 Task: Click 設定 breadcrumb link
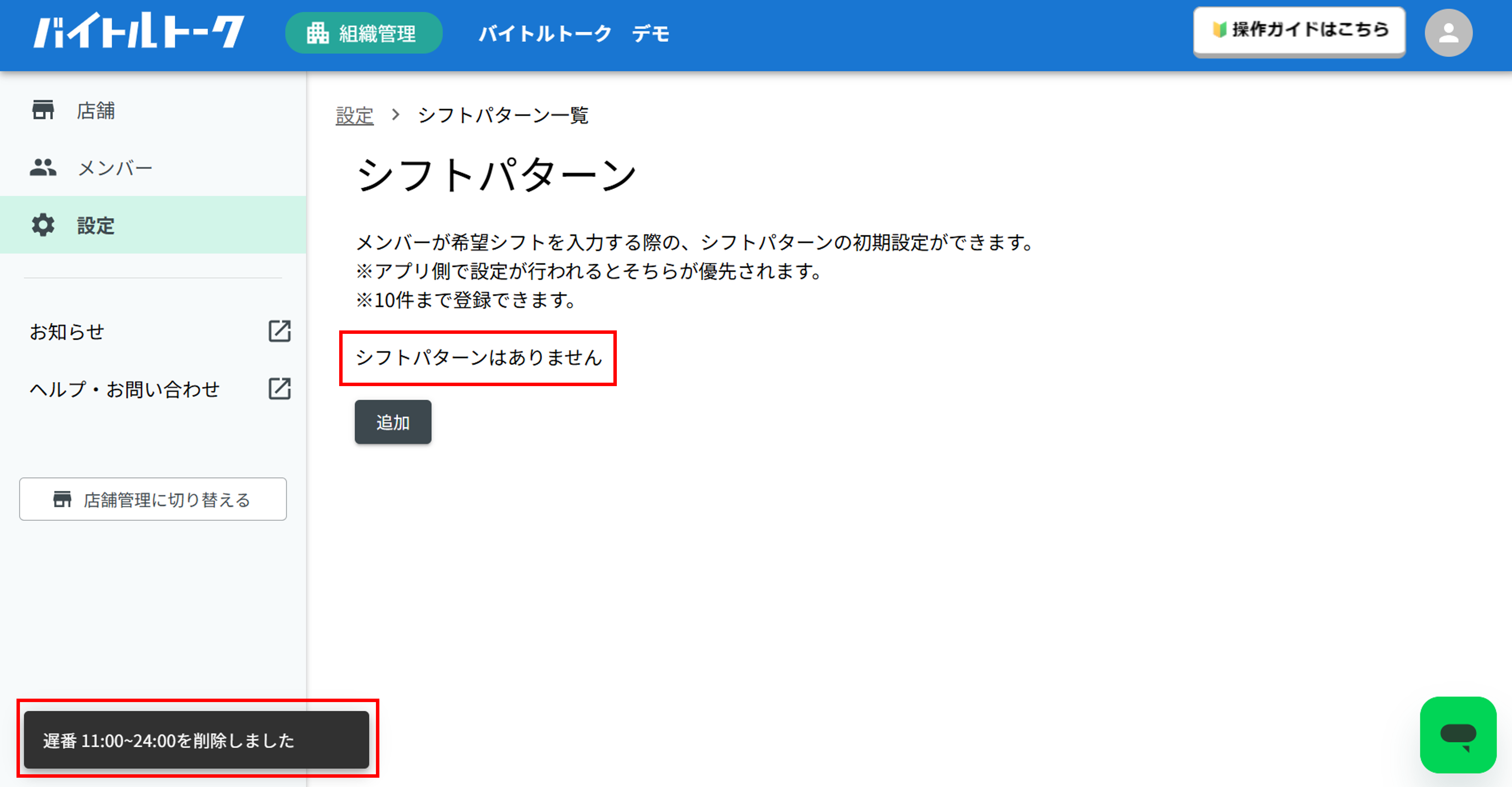(x=355, y=115)
